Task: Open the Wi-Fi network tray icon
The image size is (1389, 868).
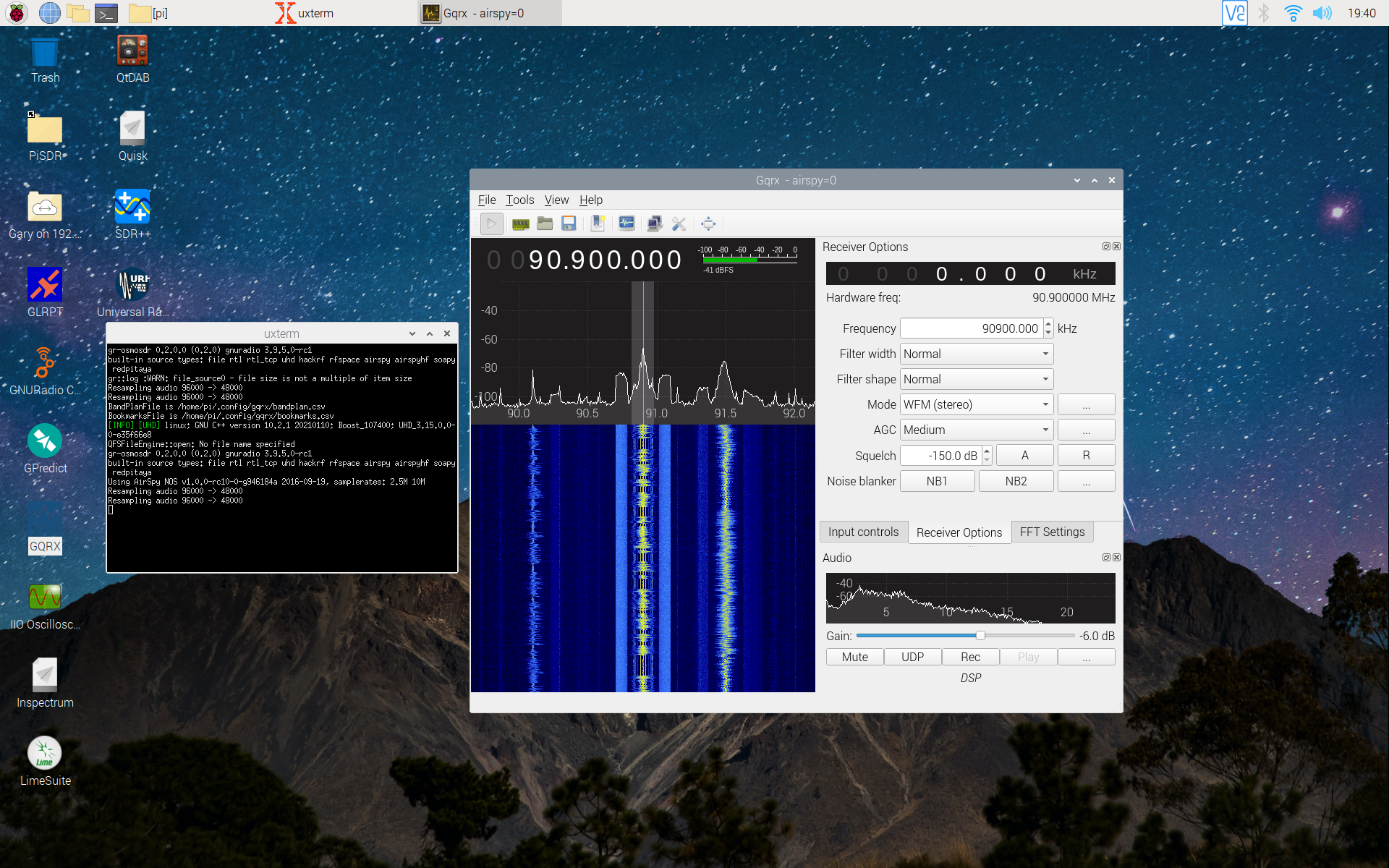Action: (1293, 13)
